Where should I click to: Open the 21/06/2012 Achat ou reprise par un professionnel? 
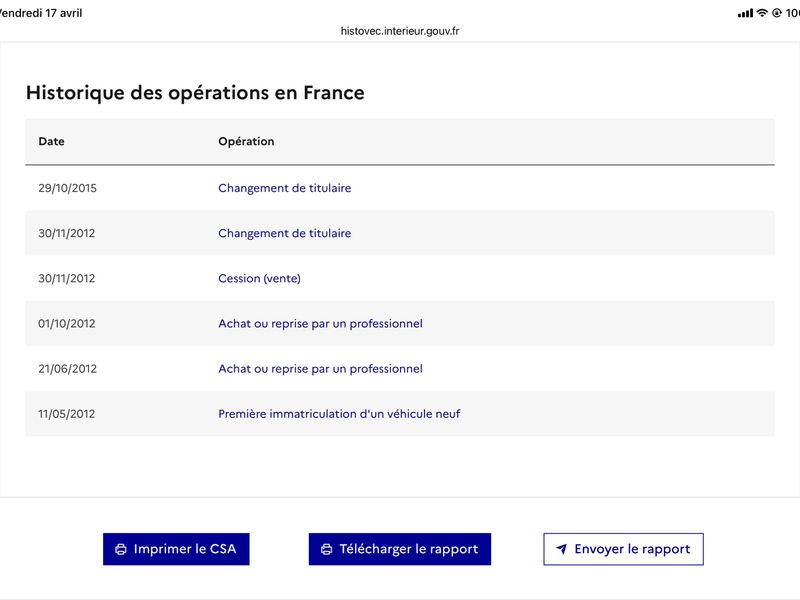pyautogui.click(x=320, y=369)
